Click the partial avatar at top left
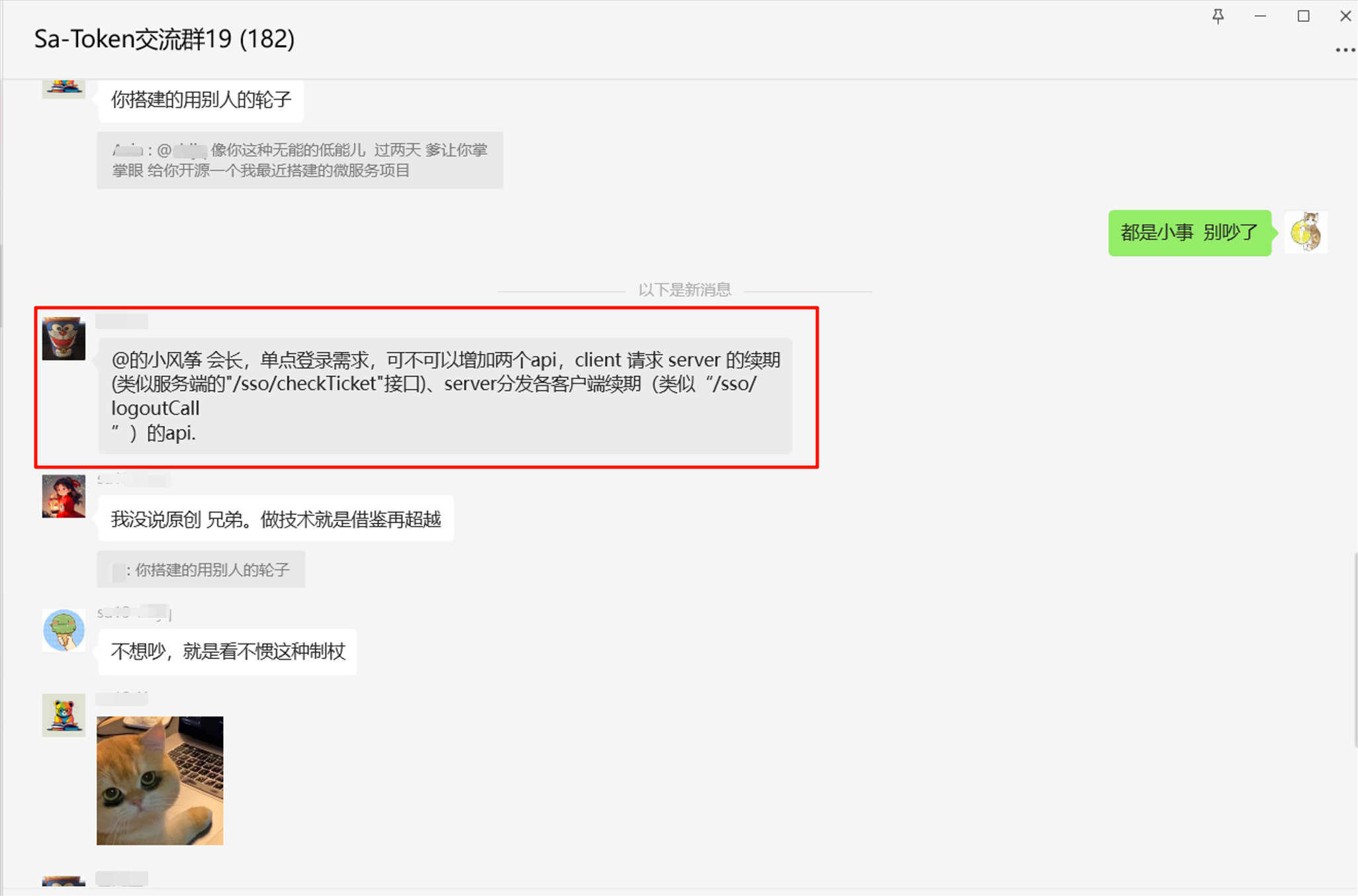The image size is (1358, 896). tap(64, 89)
